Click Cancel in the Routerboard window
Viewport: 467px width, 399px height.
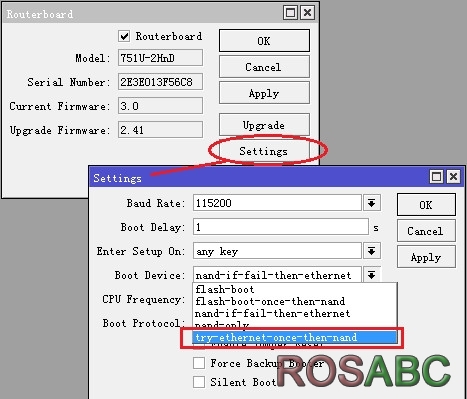pyautogui.click(x=264, y=67)
